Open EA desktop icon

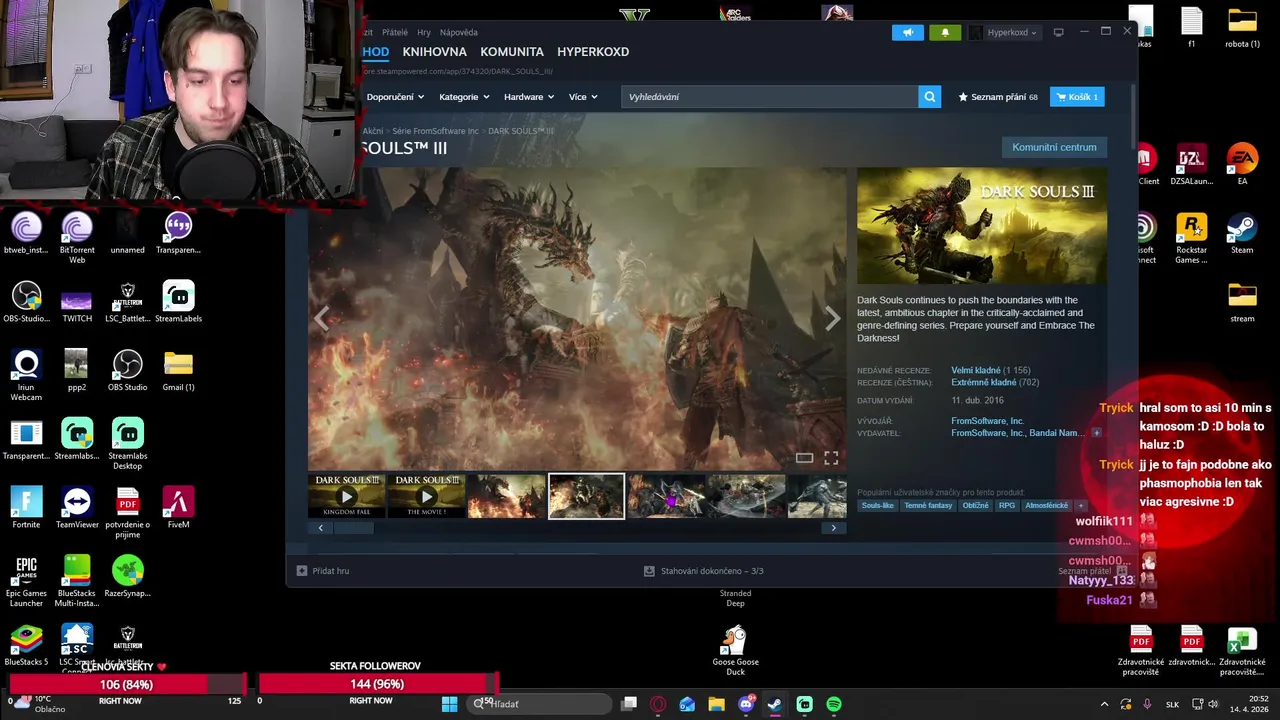tap(1242, 165)
